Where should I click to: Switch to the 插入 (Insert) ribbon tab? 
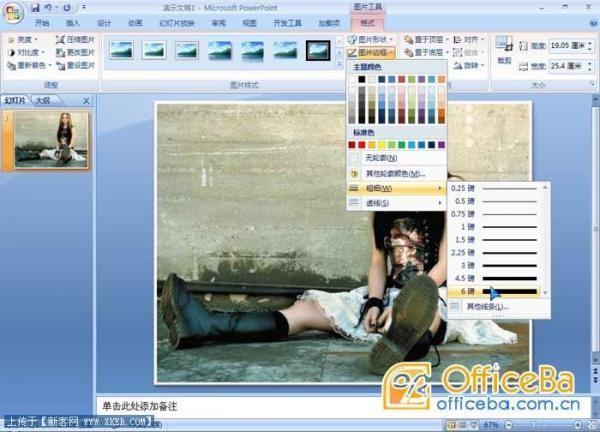click(73, 22)
